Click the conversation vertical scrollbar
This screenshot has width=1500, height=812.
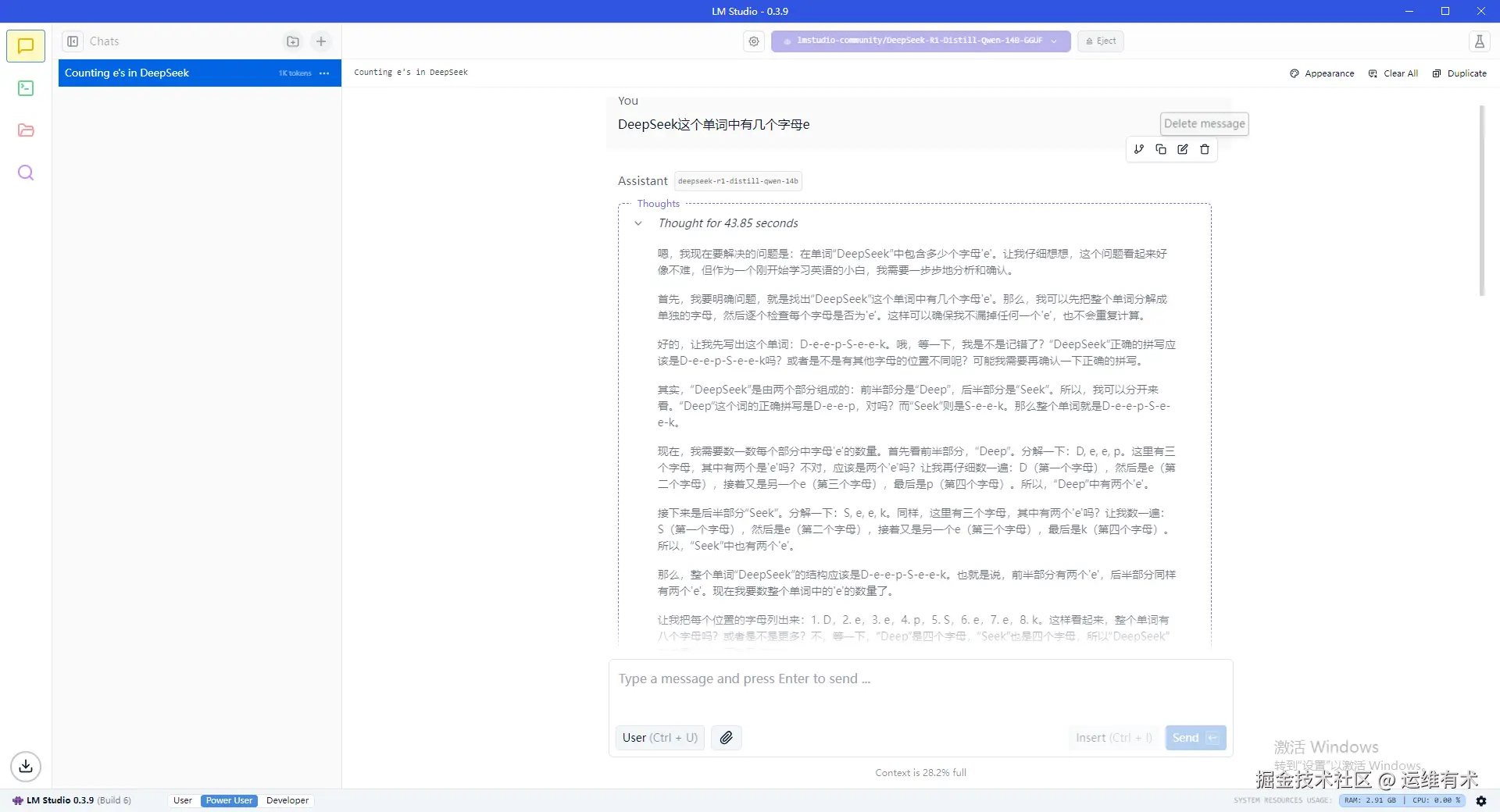click(1481, 201)
